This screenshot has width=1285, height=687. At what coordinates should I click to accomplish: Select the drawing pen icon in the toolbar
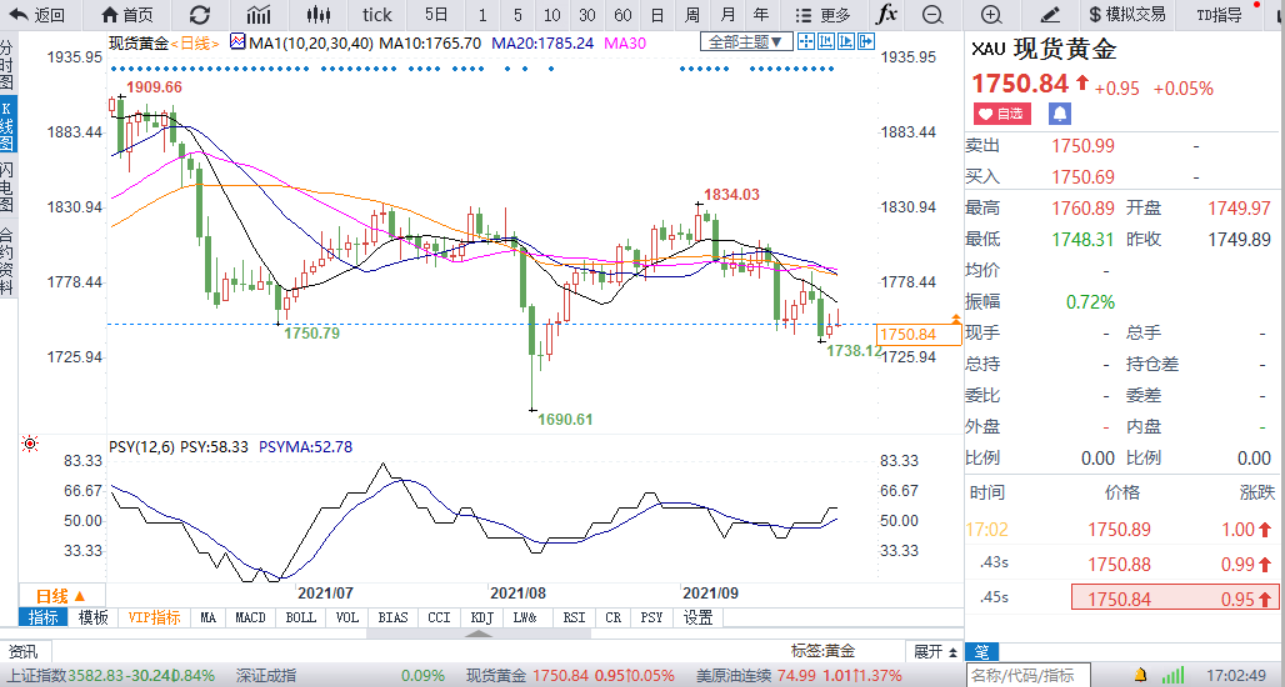click(1050, 15)
